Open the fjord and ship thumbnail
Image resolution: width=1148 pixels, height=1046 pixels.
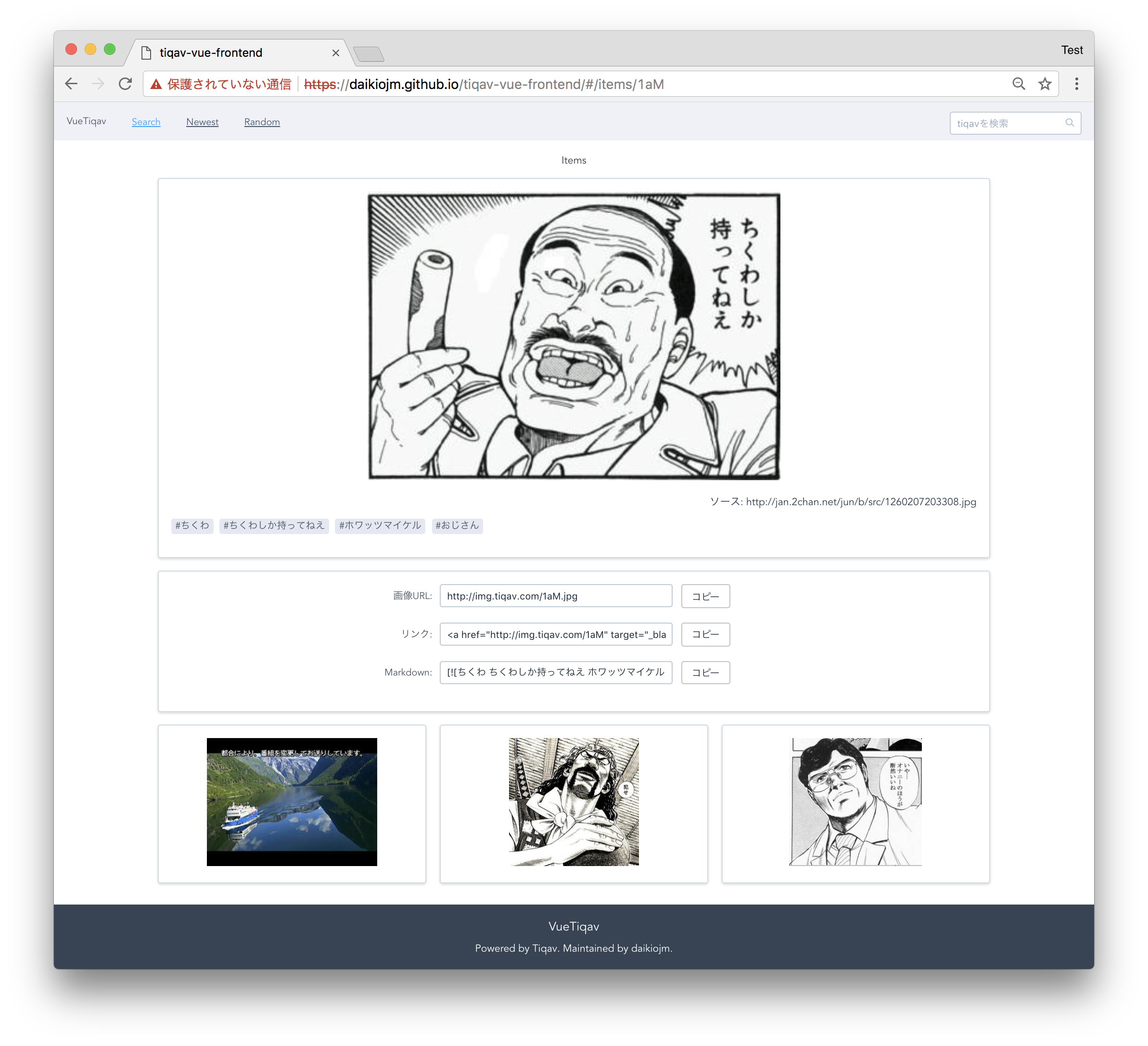292,802
